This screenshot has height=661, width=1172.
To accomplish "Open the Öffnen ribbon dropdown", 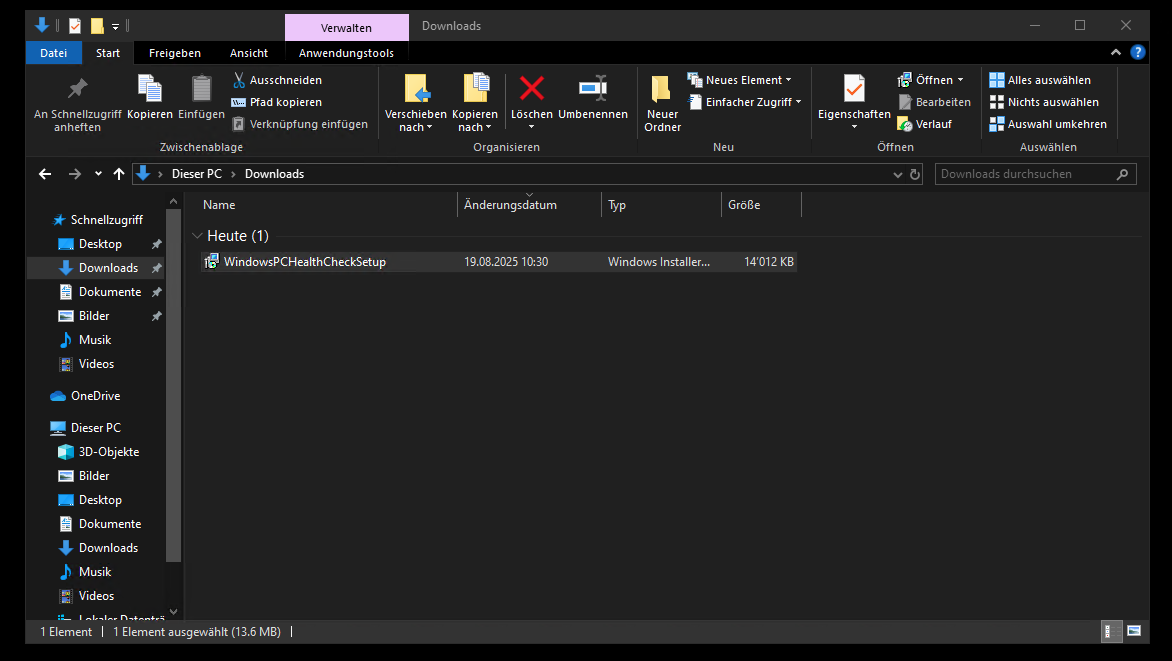I will point(931,80).
